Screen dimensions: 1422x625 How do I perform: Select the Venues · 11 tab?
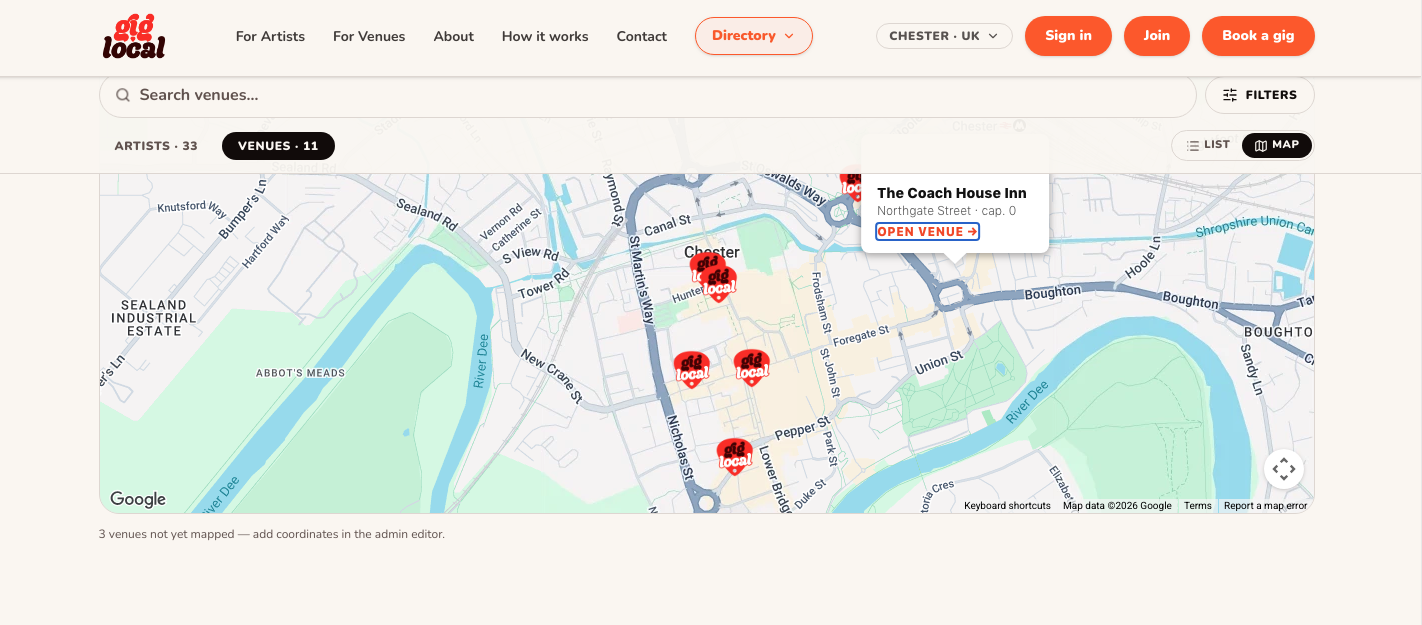click(x=278, y=146)
